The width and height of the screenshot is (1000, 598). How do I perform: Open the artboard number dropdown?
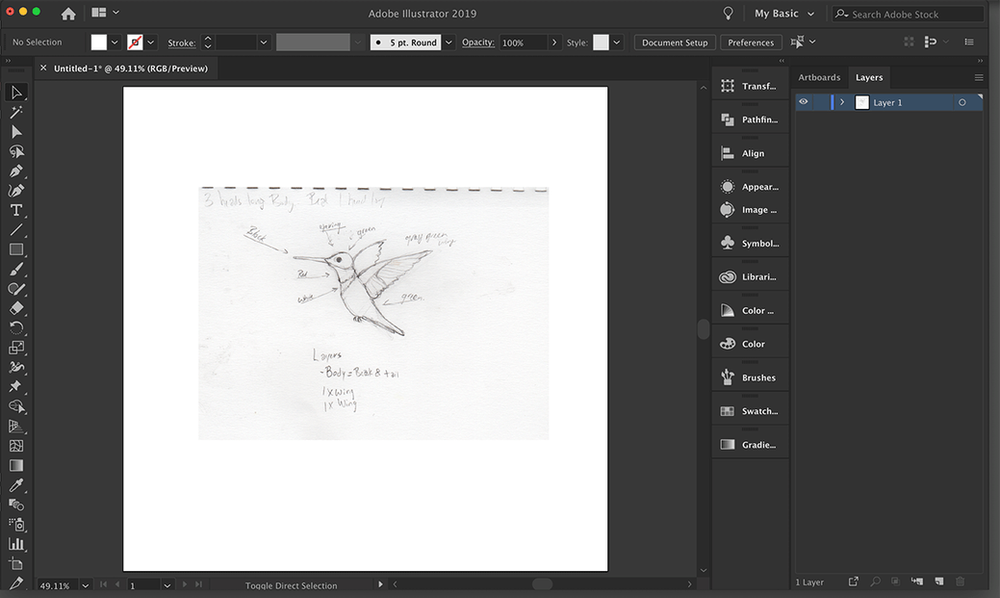[x=167, y=585]
